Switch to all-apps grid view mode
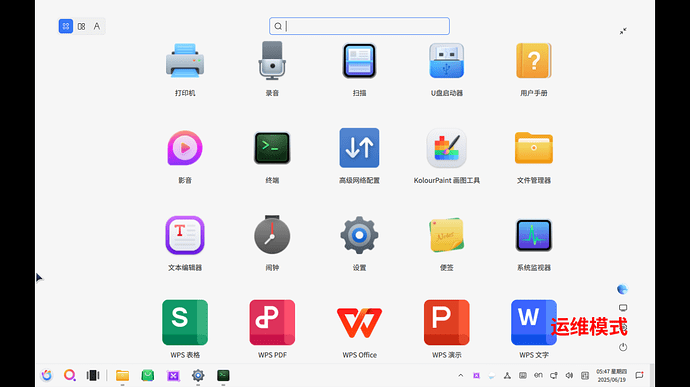The width and height of the screenshot is (690, 387). pyautogui.click(x=66, y=26)
